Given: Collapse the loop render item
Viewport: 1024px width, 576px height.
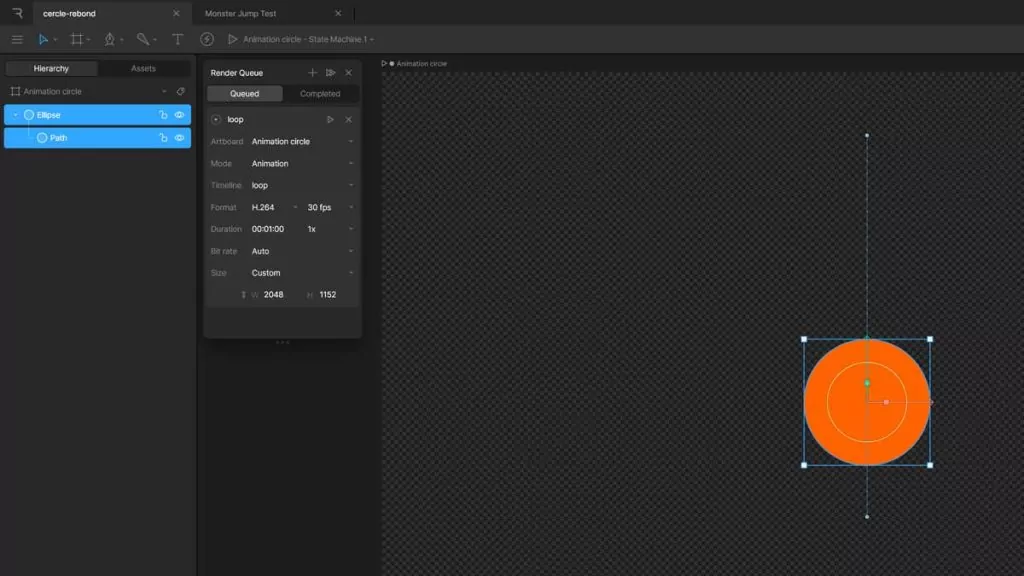Looking at the screenshot, I should tap(216, 120).
